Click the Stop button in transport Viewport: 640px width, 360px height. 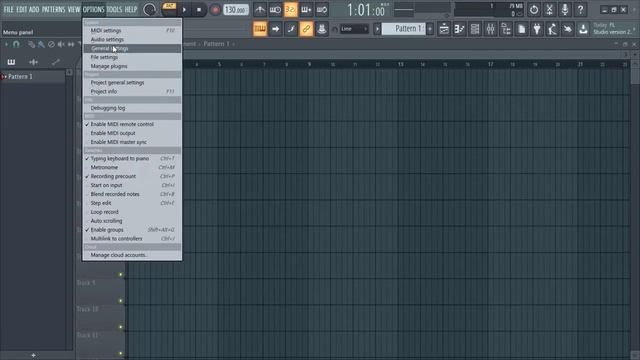[199, 9]
